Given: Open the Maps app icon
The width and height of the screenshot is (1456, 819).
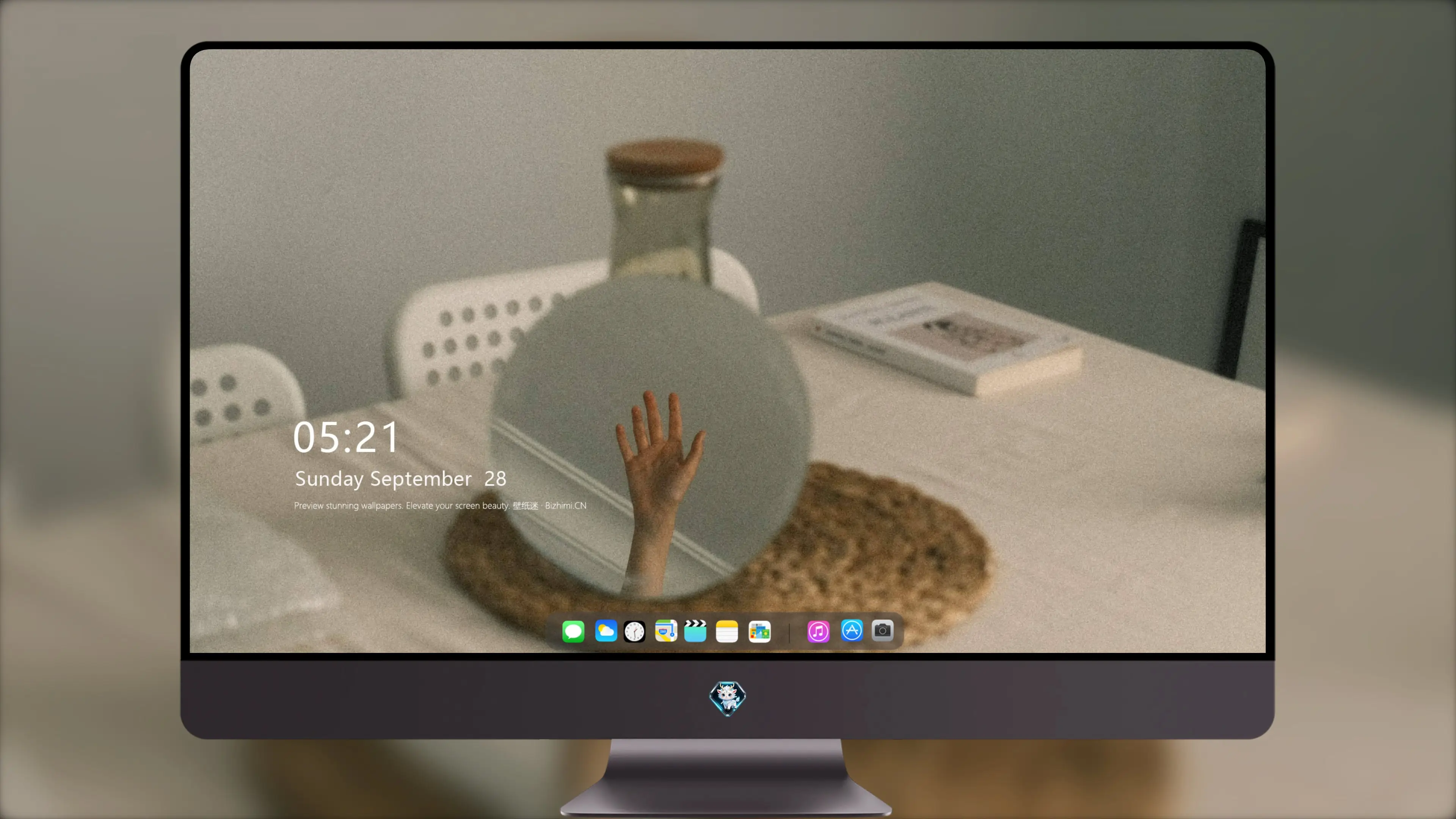Looking at the screenshot, I should pyautogui.click(x=666, y=631).
